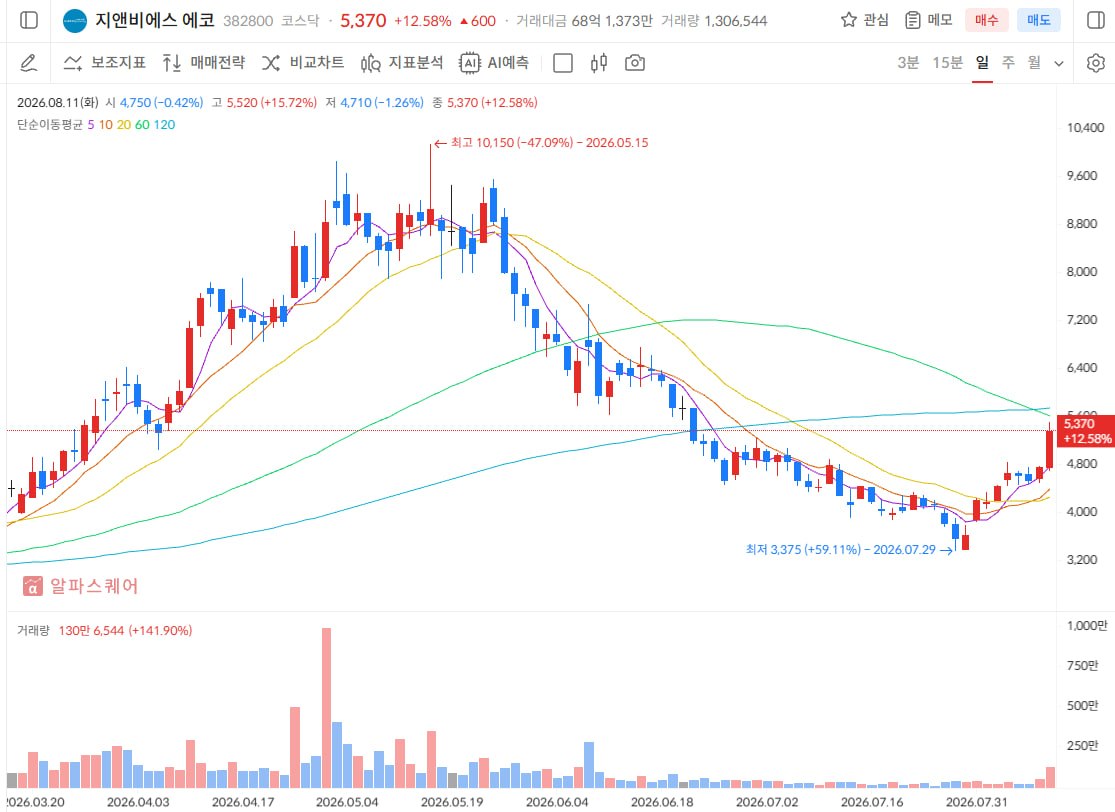Open 매매전략 trading strategy menu
This screenshot has height=812, width=1115.
203,63
